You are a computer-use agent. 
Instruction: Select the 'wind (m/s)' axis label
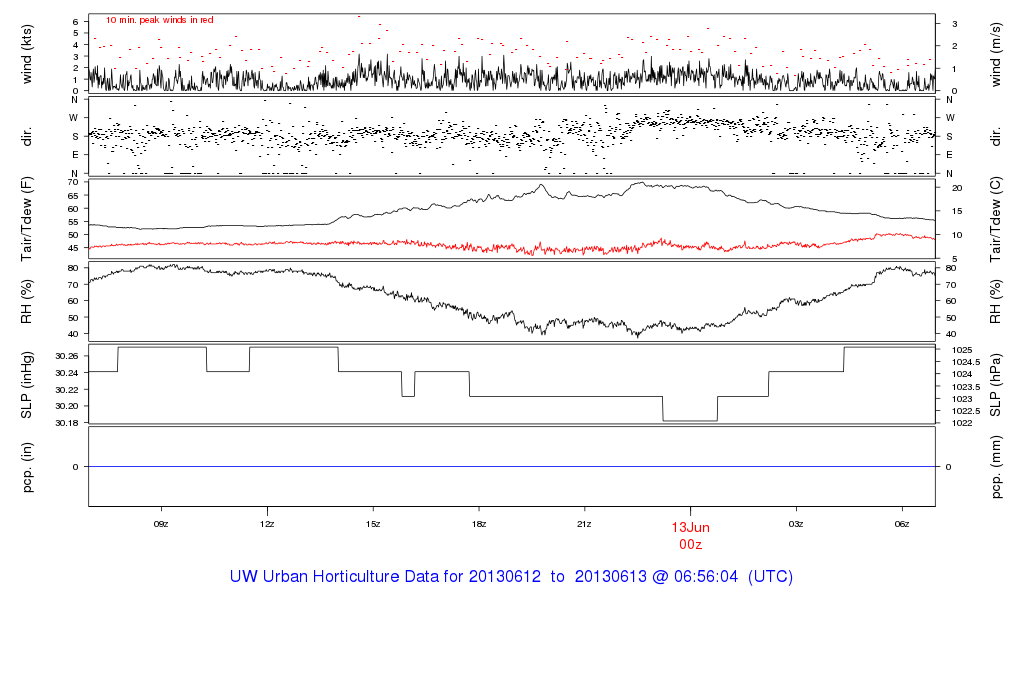tap(995, 54)
